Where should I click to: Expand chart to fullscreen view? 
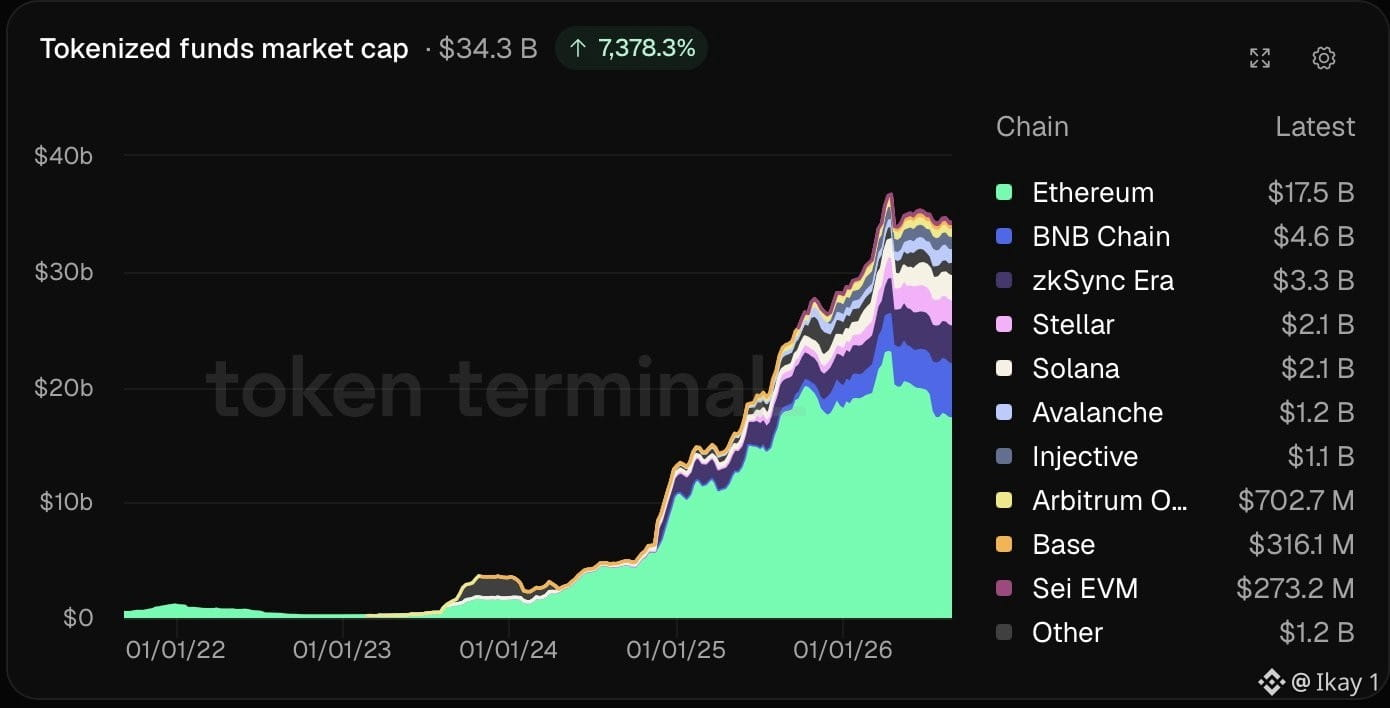pos(1260,58)
